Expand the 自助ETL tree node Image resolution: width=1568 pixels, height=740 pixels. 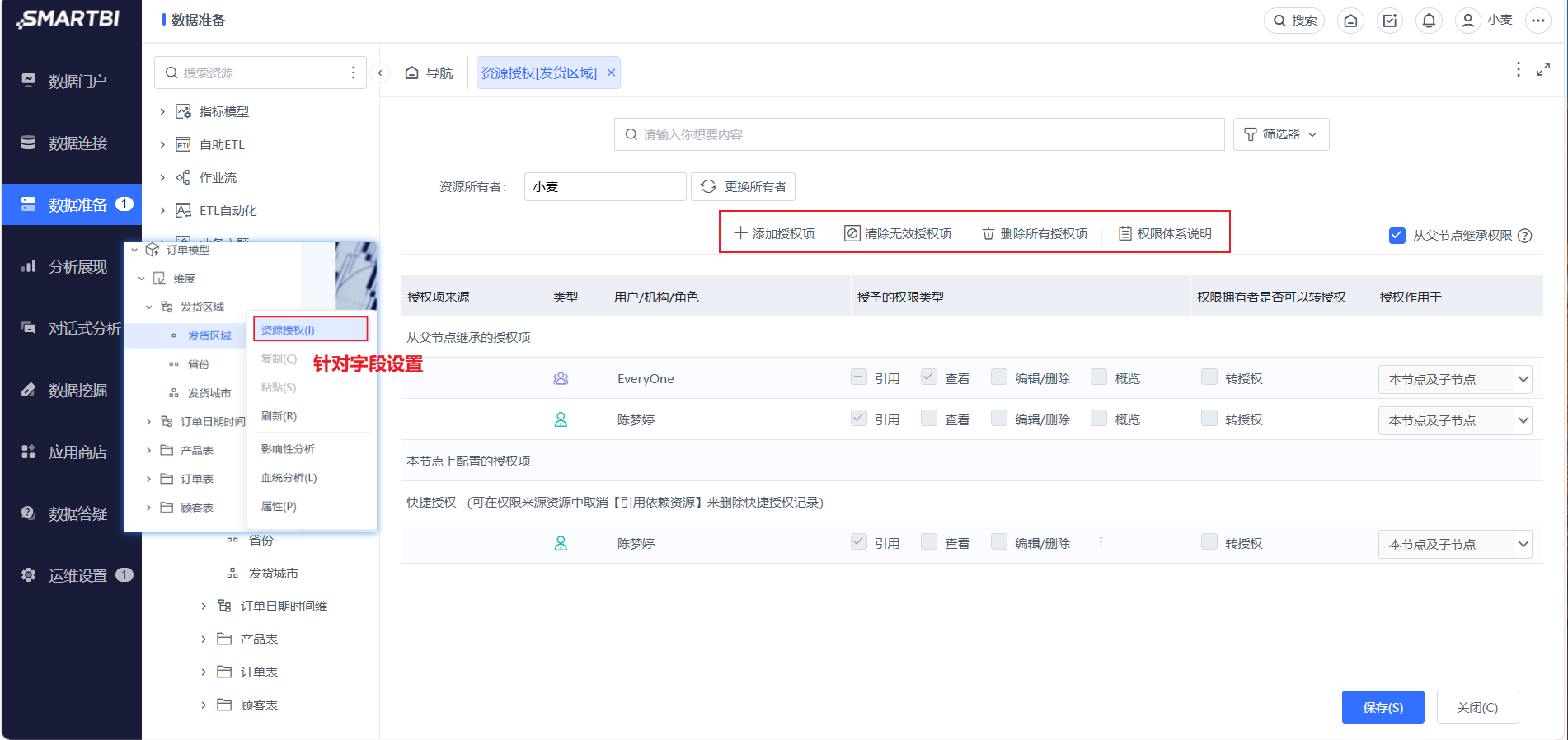(162, 144)
